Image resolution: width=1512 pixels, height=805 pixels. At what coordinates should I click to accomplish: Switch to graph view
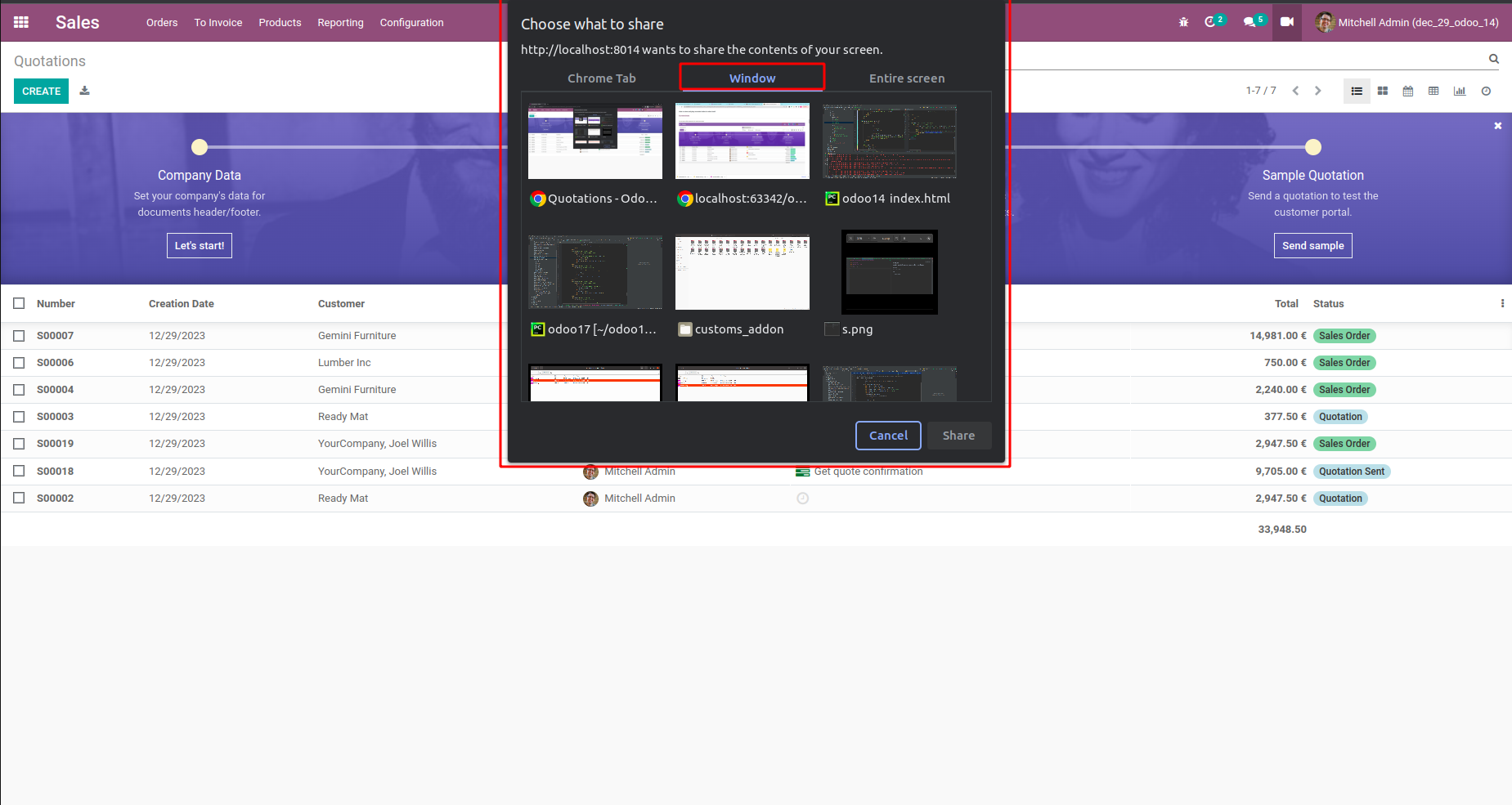1460,91
